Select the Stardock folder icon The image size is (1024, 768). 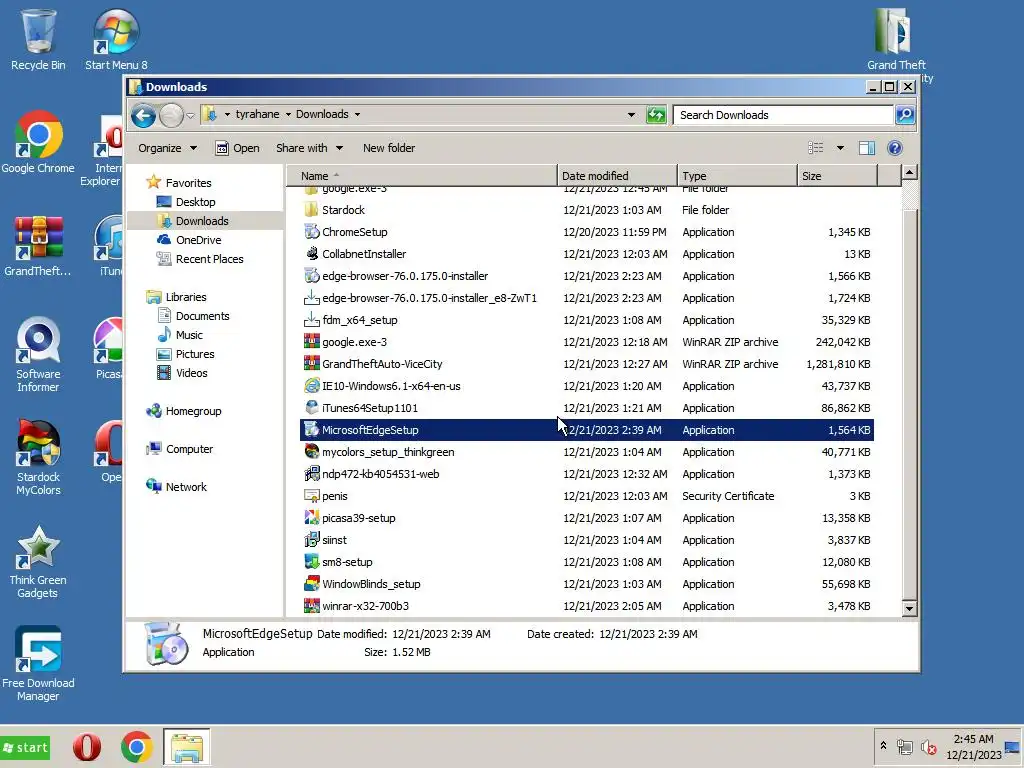(x=312, y=210)
